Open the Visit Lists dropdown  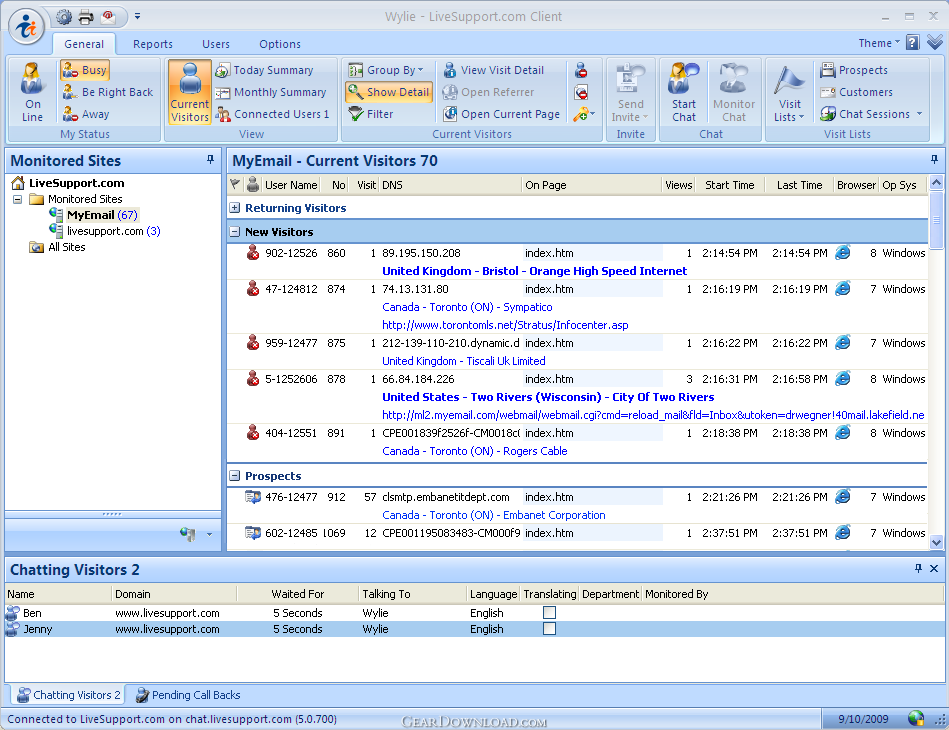(x=789, y=92)
